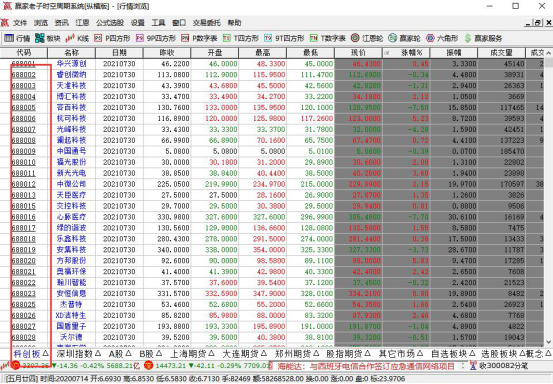
Task: Launch the 赢家轮 wheel tool
Action: 405,38
